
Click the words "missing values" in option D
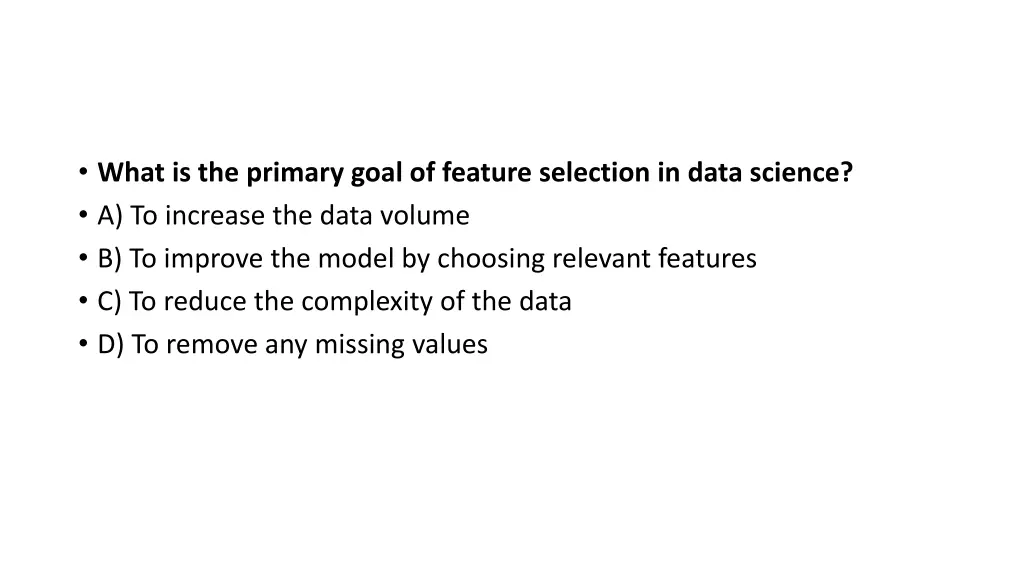[x=401, y=345]
